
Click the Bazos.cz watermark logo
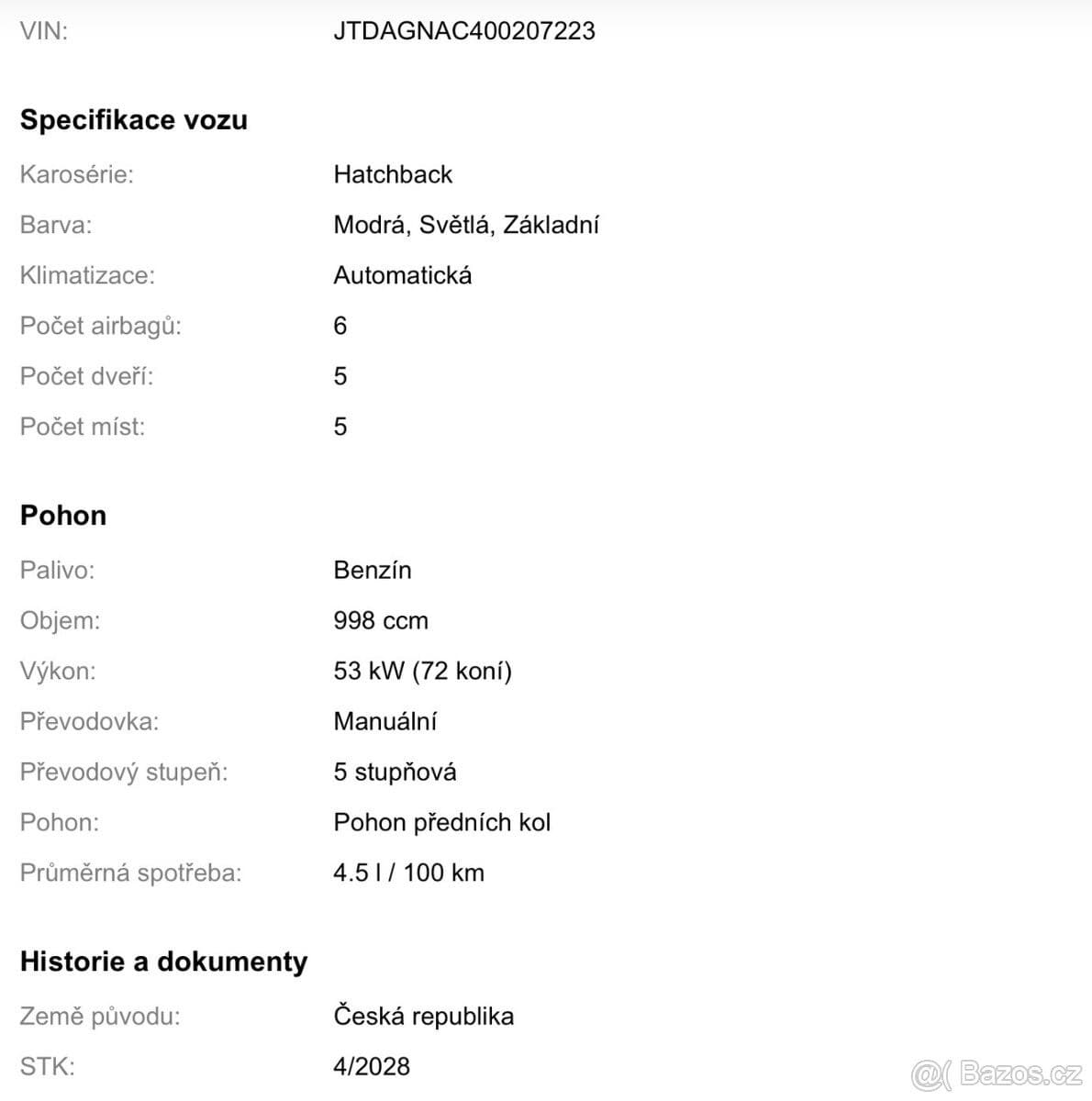click(997, 1072)
